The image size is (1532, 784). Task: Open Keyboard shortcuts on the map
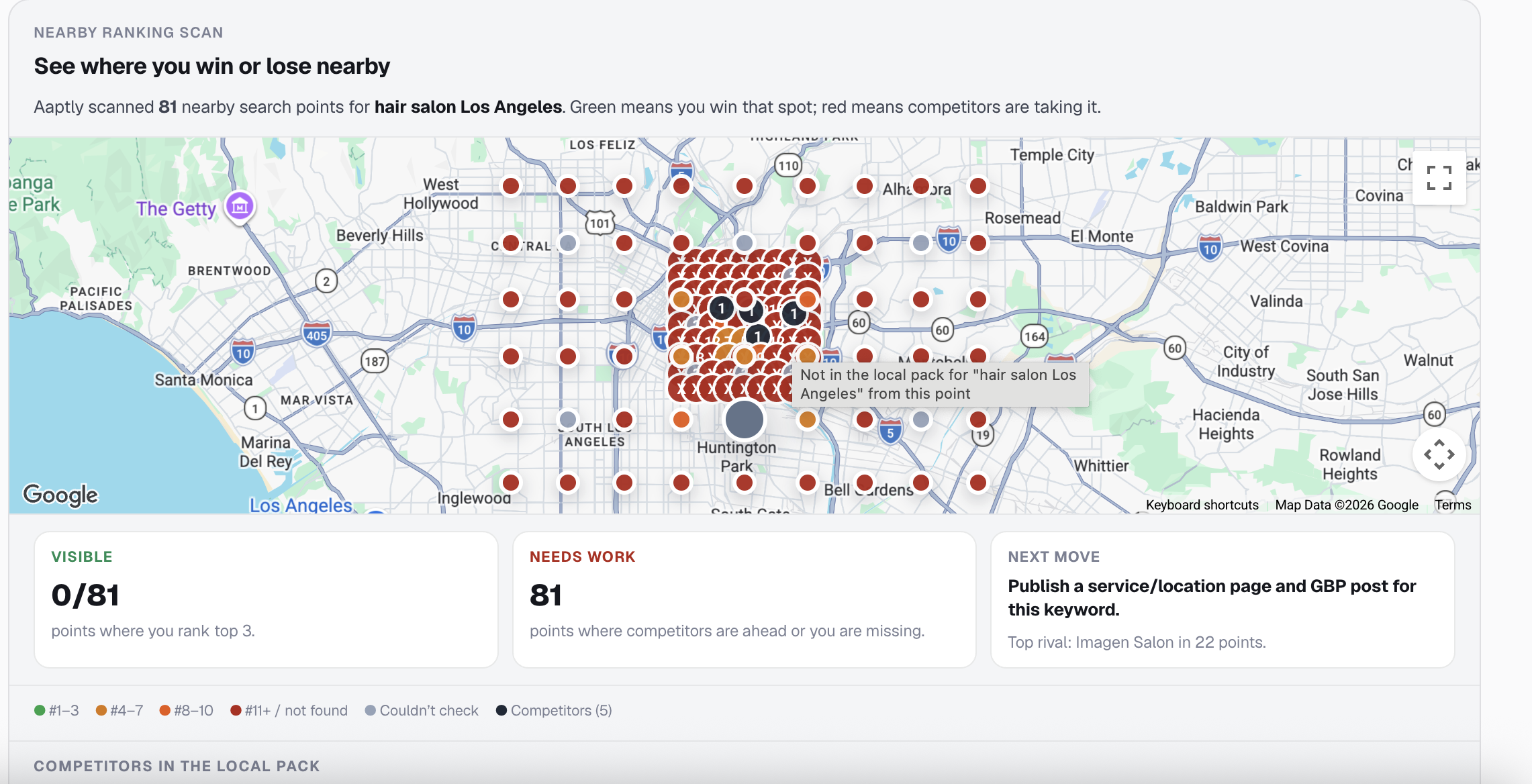click(1202, 505)
